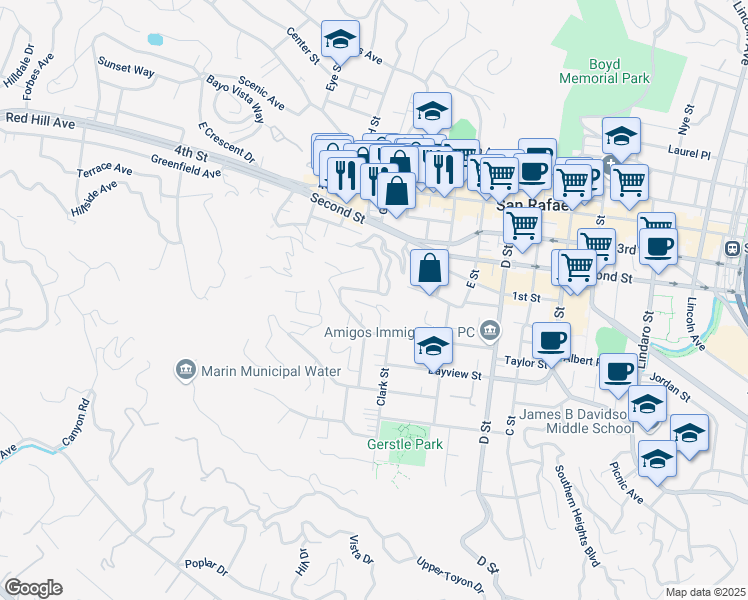The width and height of the screenshot is (748, 600).
Task: Click easternmost graduation cap marker near the middle school
Action: click(689, 434)
